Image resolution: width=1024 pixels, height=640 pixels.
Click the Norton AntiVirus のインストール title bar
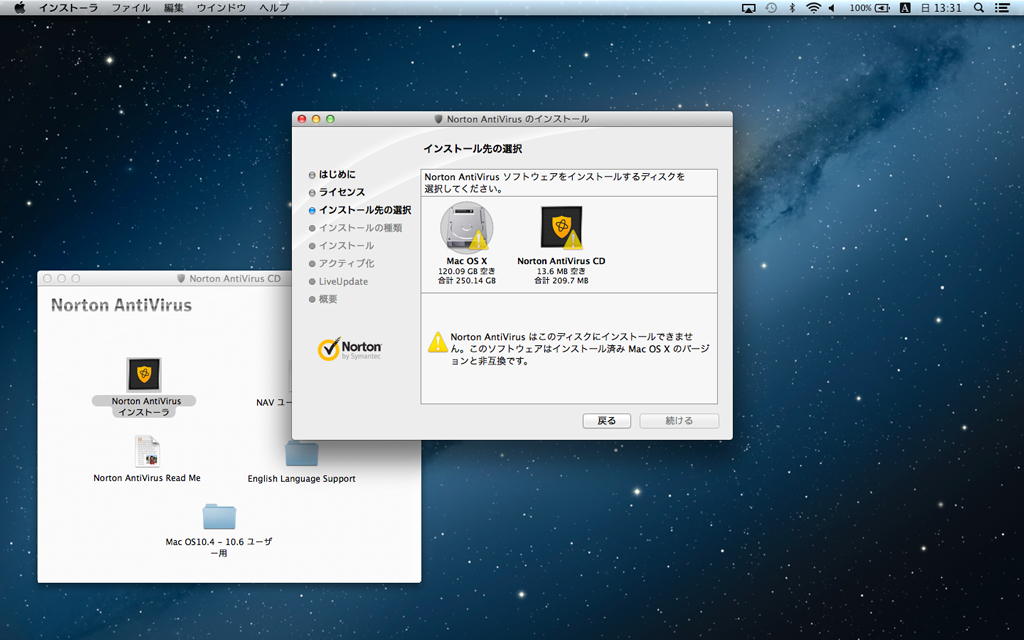(x=512, y=119)
